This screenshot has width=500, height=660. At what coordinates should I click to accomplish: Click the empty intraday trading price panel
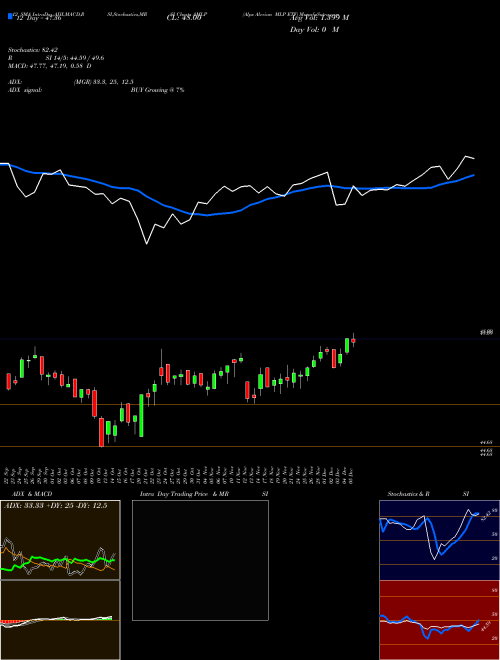point(200,560)
